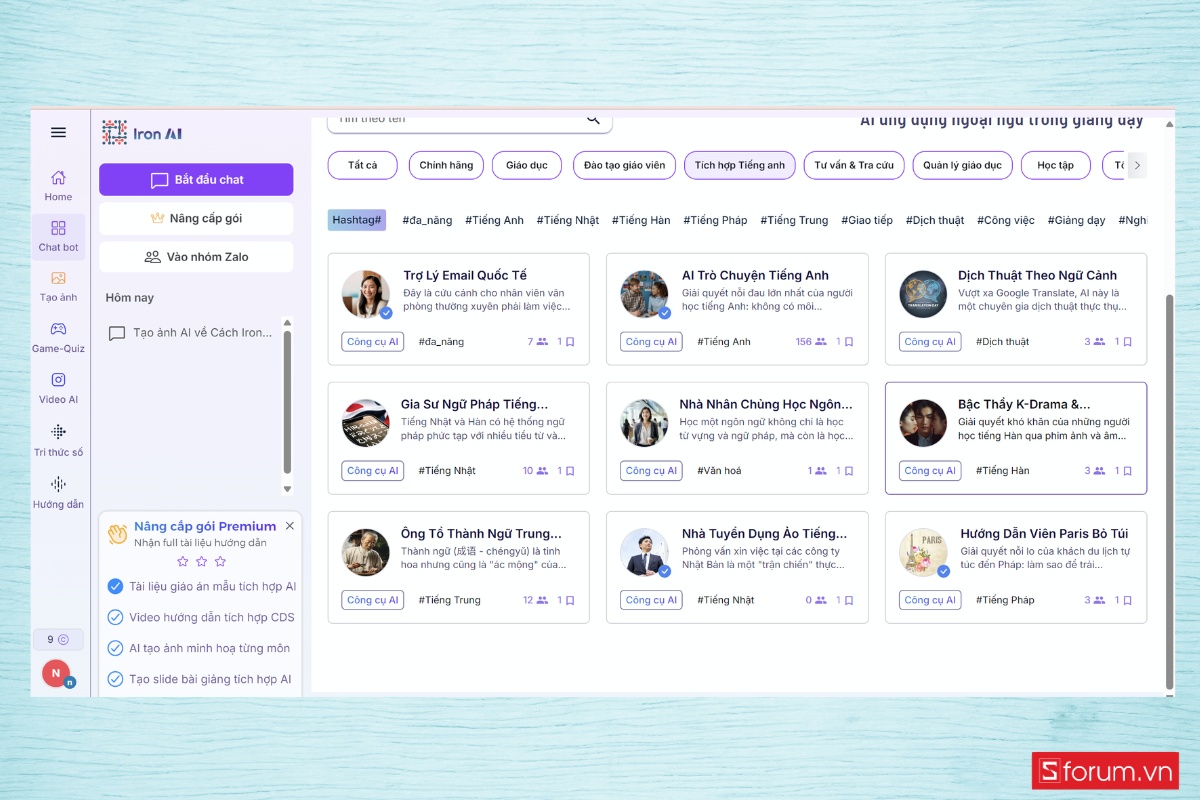Toggle Tạo slide bài giảng check
This screenshot has width=1200, height=800.
point(115,679)
